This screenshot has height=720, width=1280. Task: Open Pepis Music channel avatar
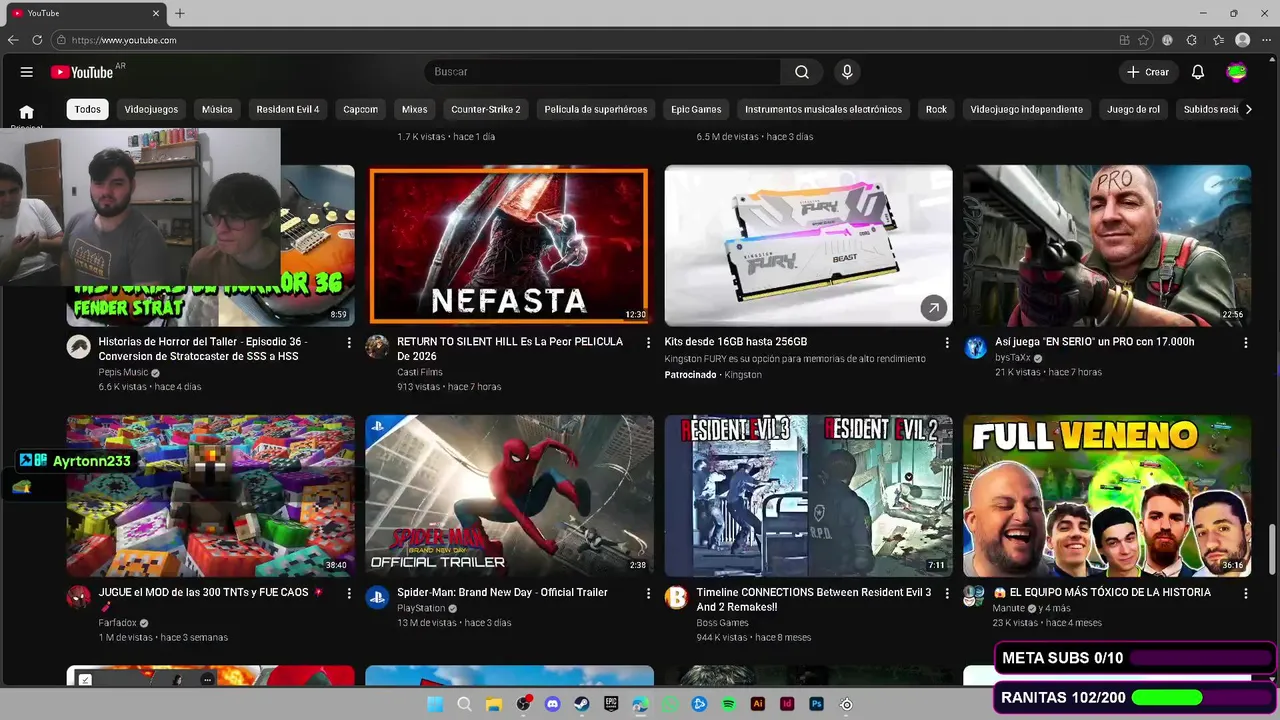[x=78, y=347]
